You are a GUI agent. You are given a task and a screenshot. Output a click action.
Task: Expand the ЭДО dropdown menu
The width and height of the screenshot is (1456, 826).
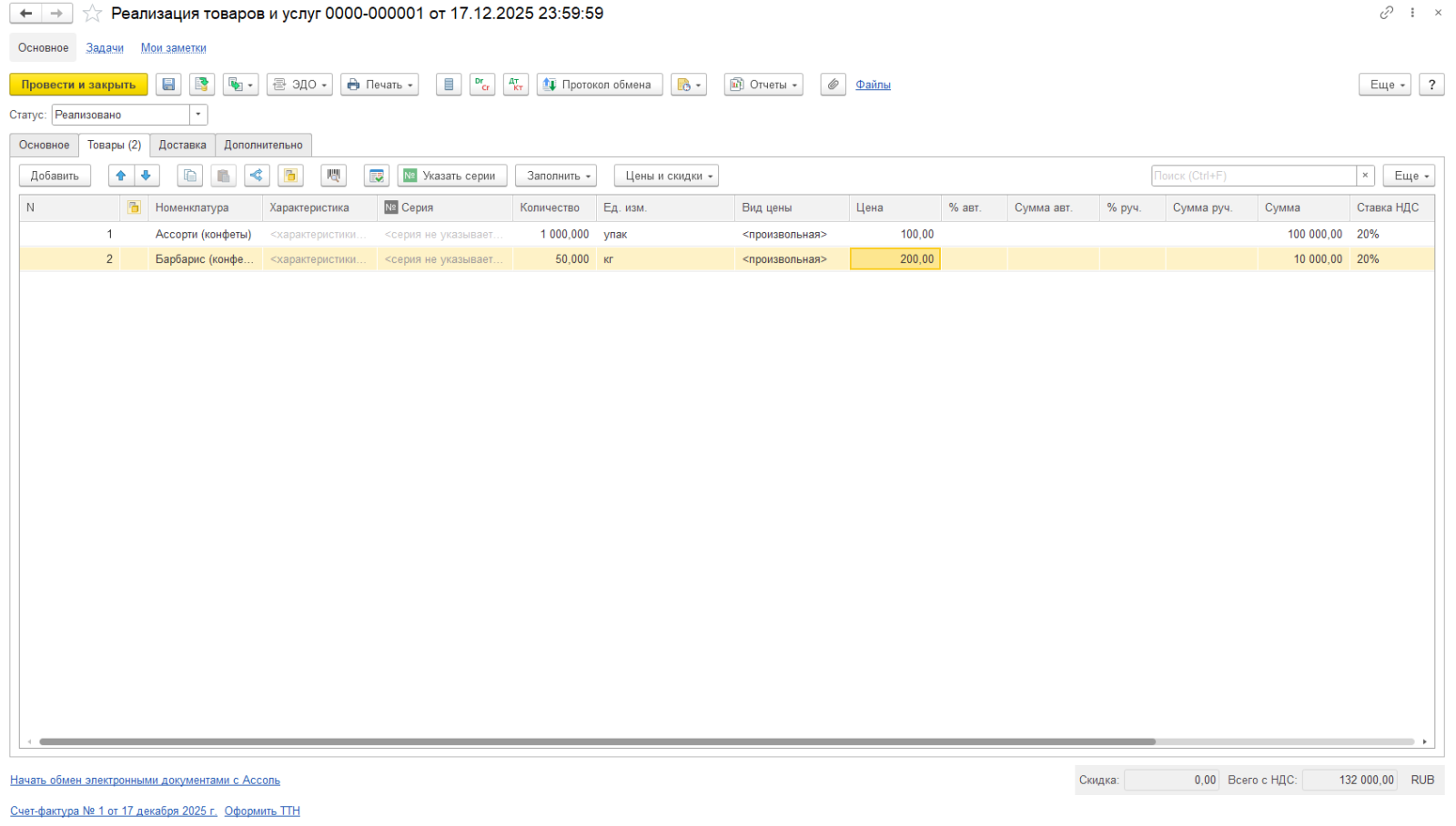tap(299, 85)
